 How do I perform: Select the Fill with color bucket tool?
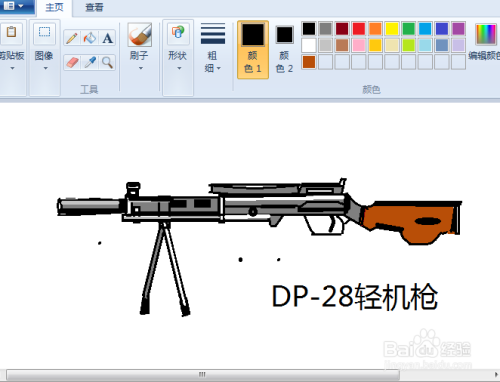click(x=90, y=38)
